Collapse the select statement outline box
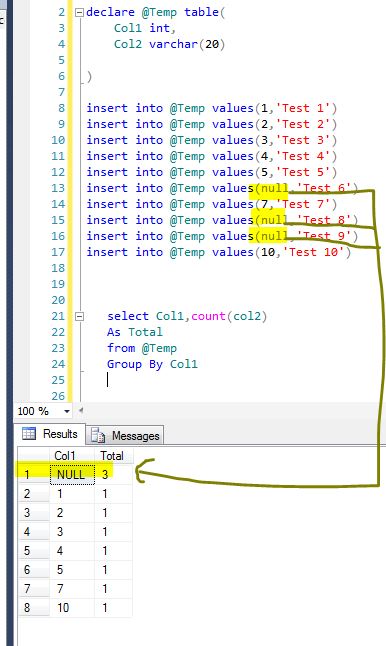The width and height of the screenshot is (386, 646). [80, 317]
